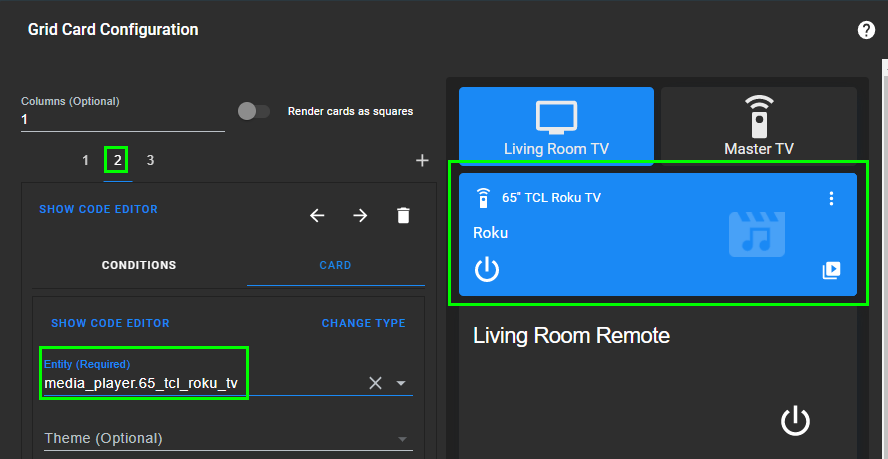The image size is (888, 459).
Task: Add a new card with plus icon
Action: coord(422,161)
